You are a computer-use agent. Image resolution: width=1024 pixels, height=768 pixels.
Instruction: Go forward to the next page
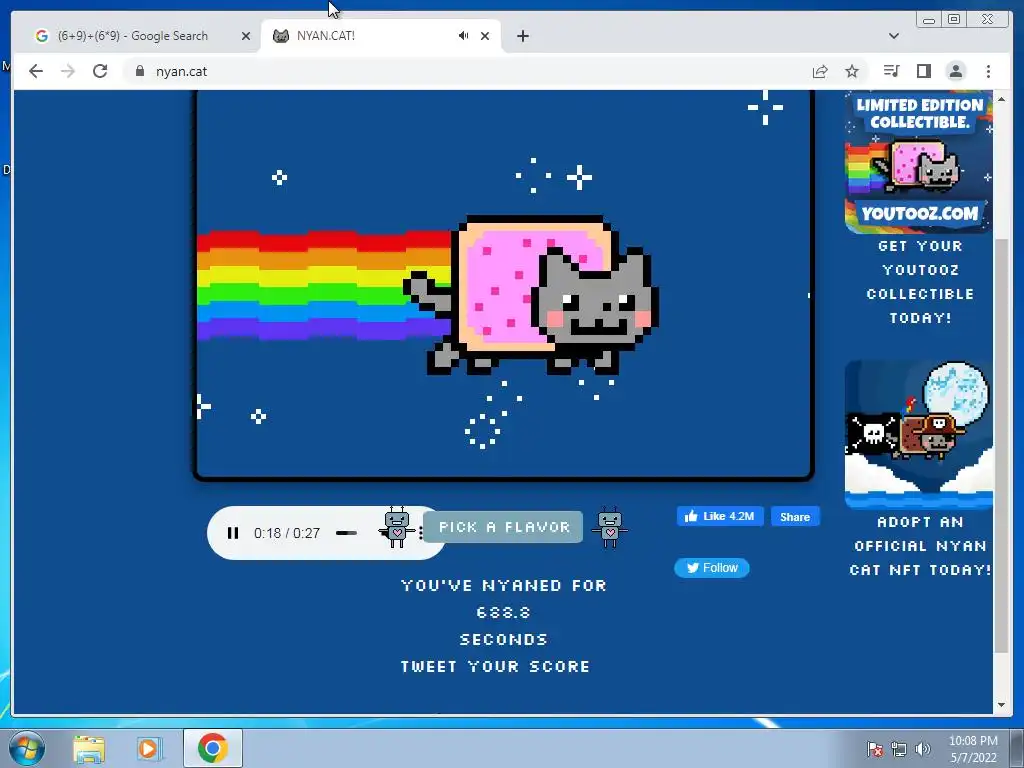(68, 71)
